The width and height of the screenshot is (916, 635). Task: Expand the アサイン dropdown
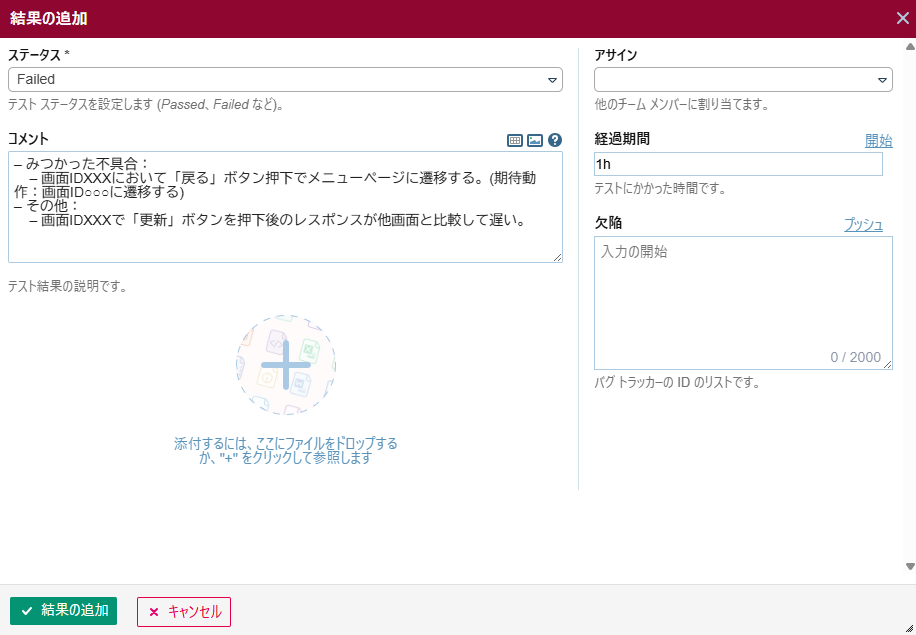(743, 80)
